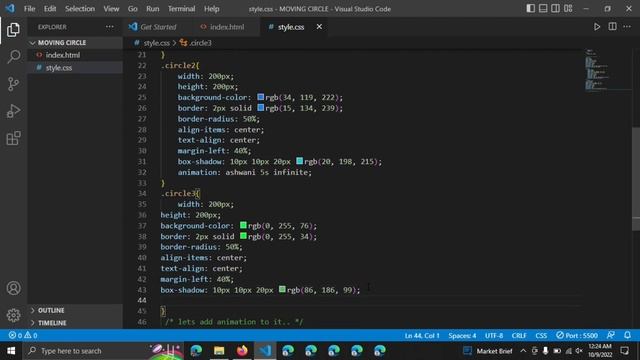Click the Market Brief taskbar widget
640x360 pixels.
point(487,351)
